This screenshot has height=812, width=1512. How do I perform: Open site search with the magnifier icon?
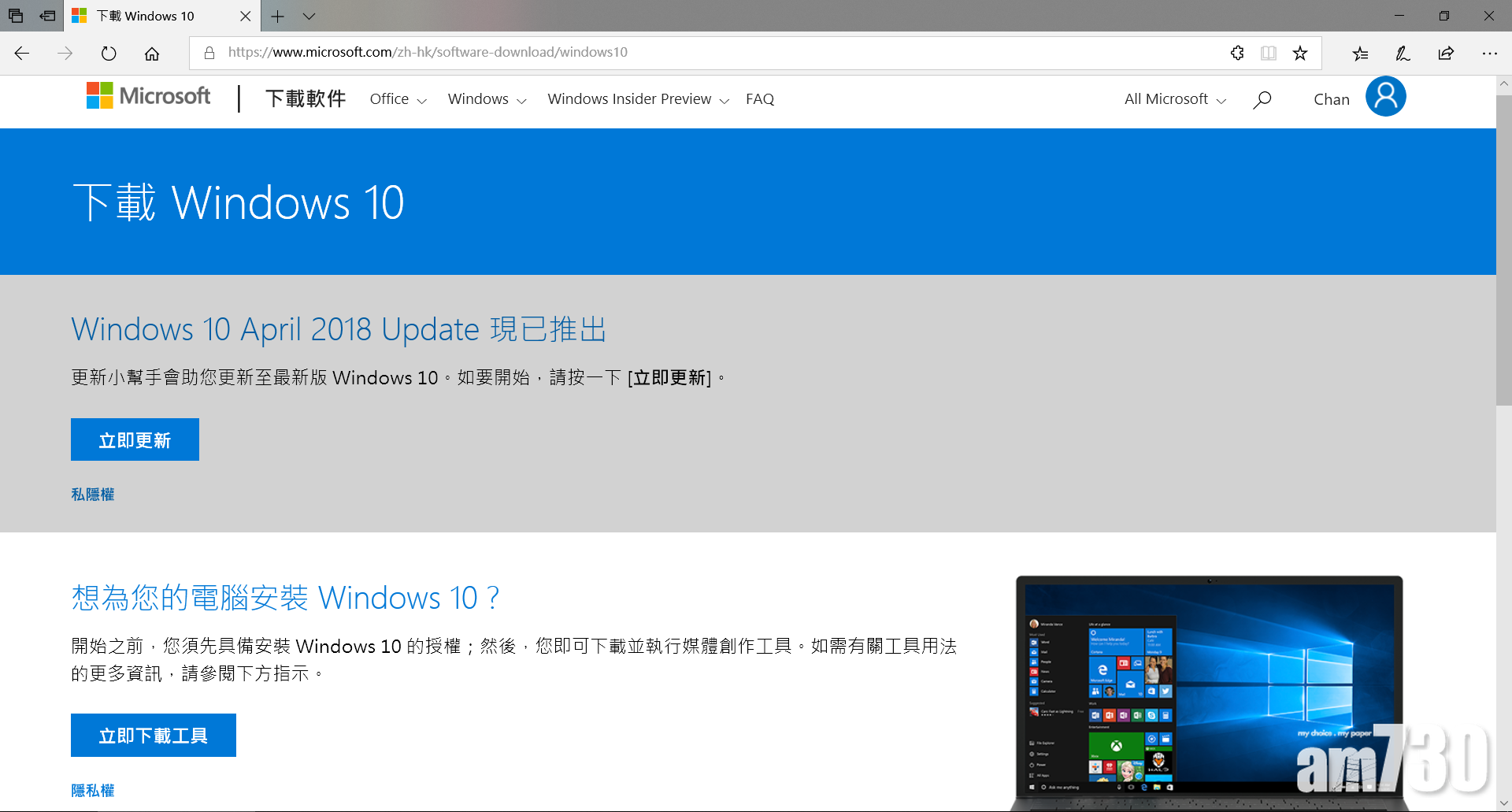point(1262,99)
